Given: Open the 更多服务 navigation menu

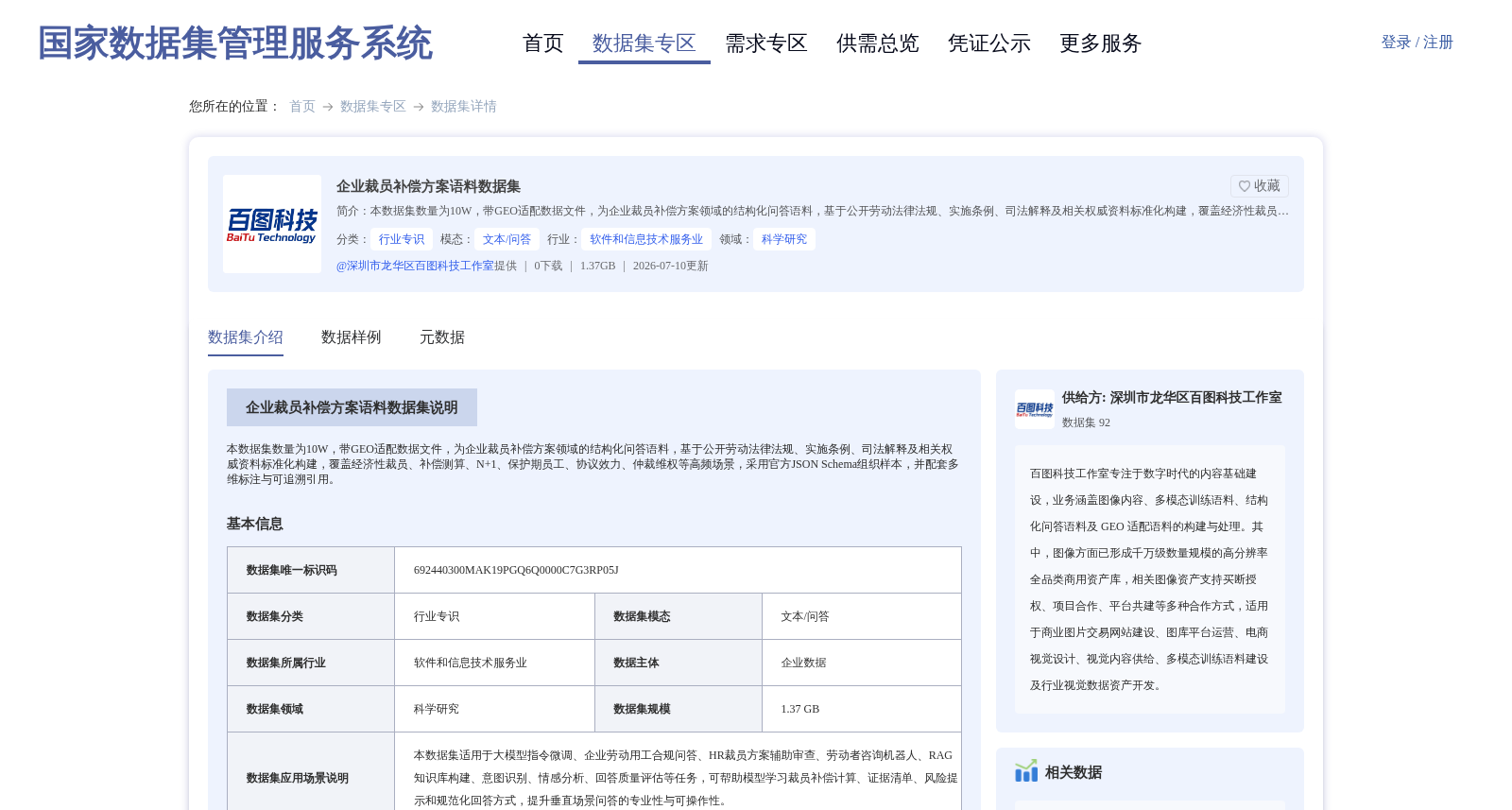Looking at the screenshot, I should coord(1101,43).
